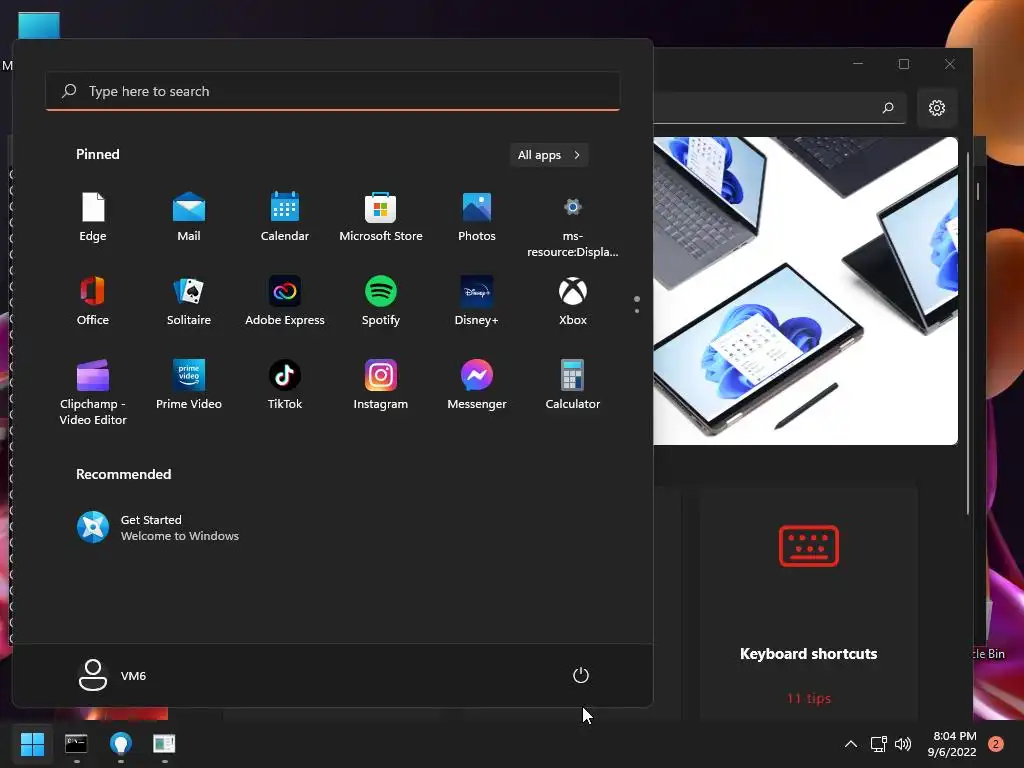Screen dimensions: 1024x768
Task: Click the laptops hero image in Tips
Action: (x=805, y=291)
